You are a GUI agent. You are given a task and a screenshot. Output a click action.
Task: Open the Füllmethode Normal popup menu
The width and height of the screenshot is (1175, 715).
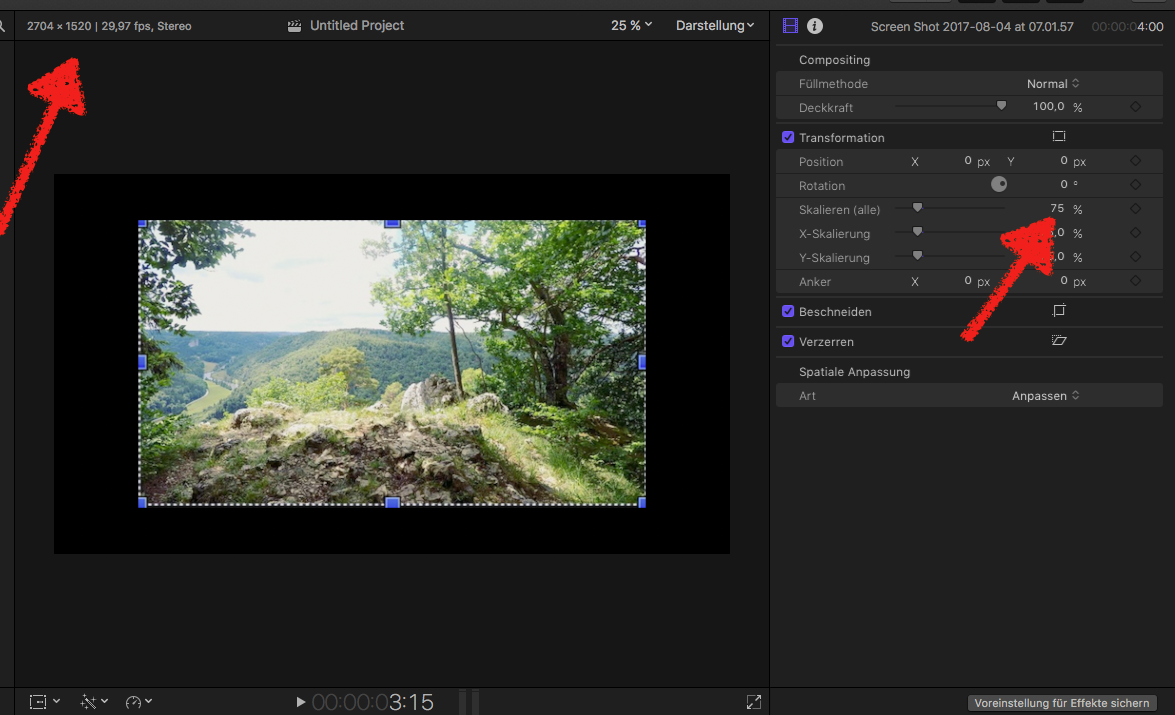1053,84
